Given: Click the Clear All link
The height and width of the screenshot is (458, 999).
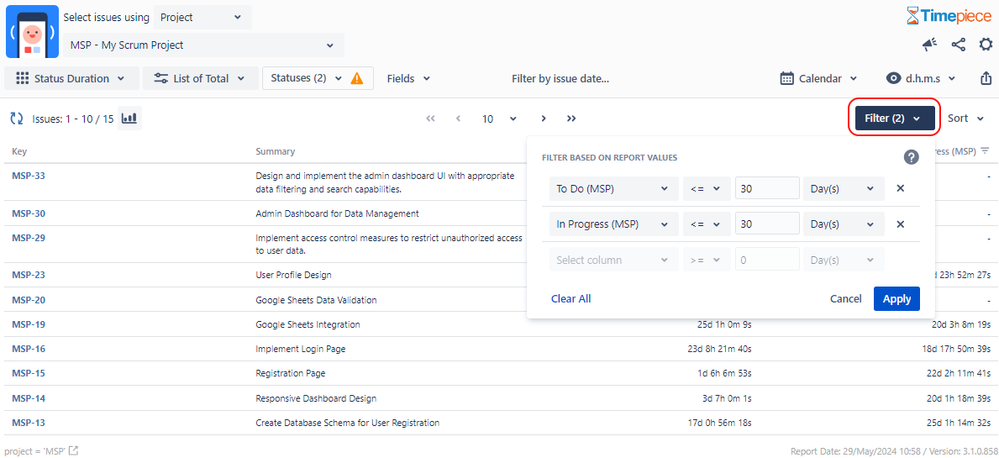Looking at the screenshot, I should tap(571, 299).
